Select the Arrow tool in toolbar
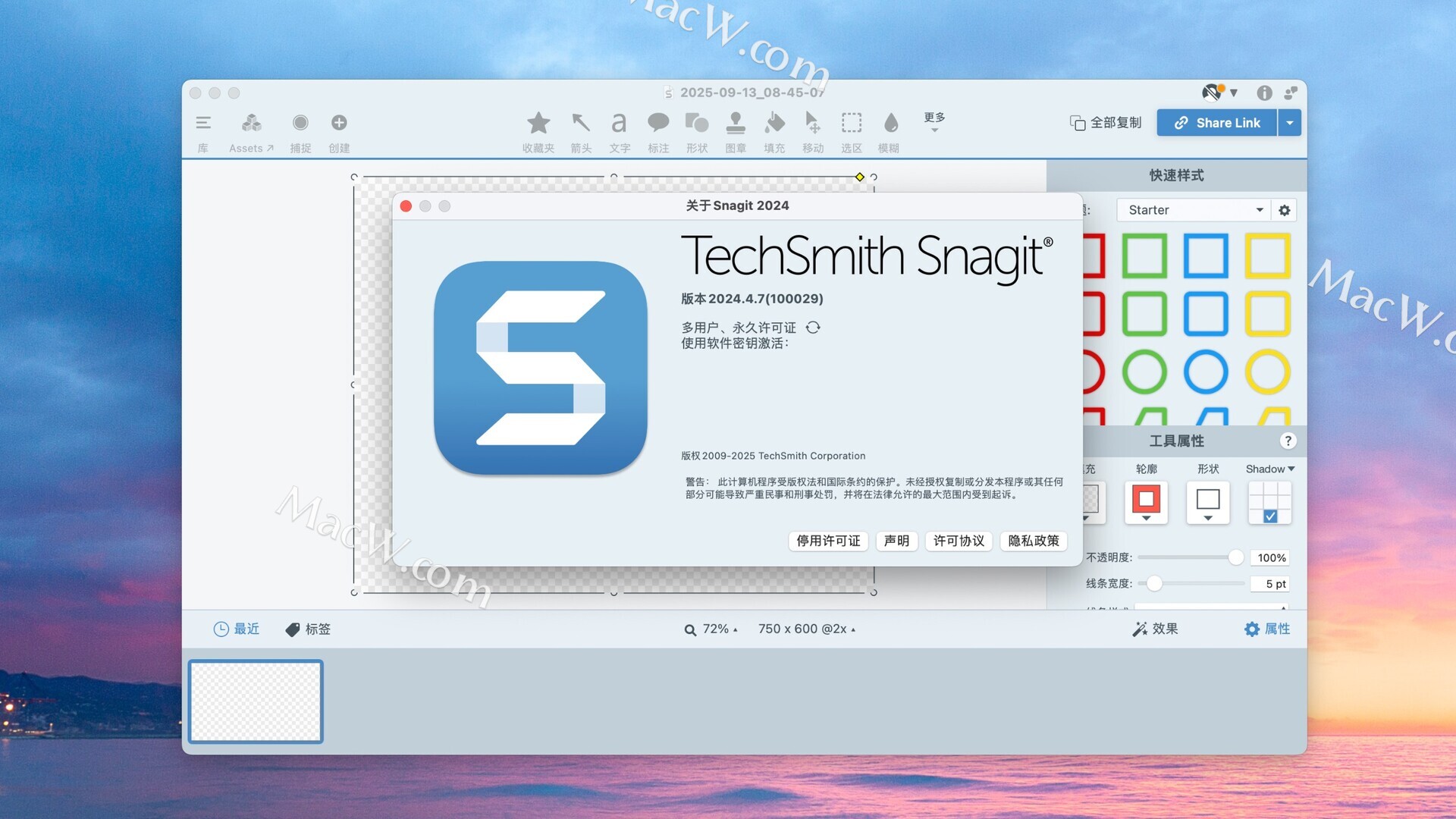The height and width of the screenshot is (819, 1456). [x=581, y=123]
